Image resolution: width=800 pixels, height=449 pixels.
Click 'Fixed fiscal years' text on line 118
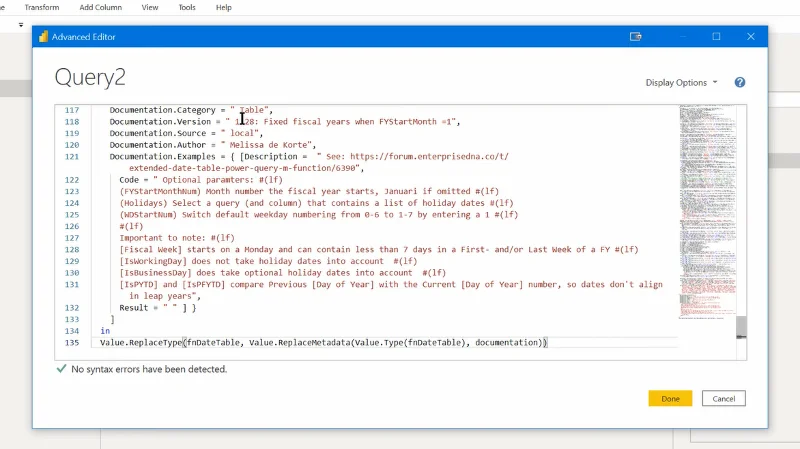coord(306,121)
